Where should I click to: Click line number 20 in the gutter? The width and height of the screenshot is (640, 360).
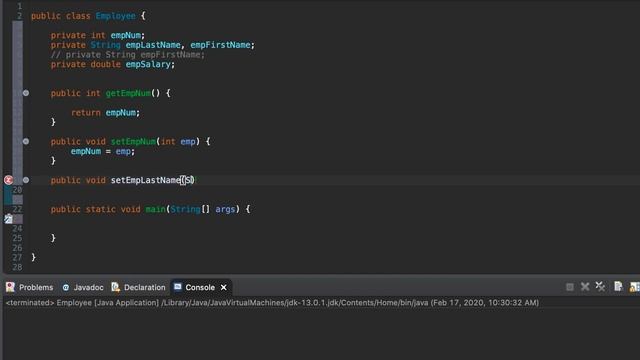coord(17,190)
